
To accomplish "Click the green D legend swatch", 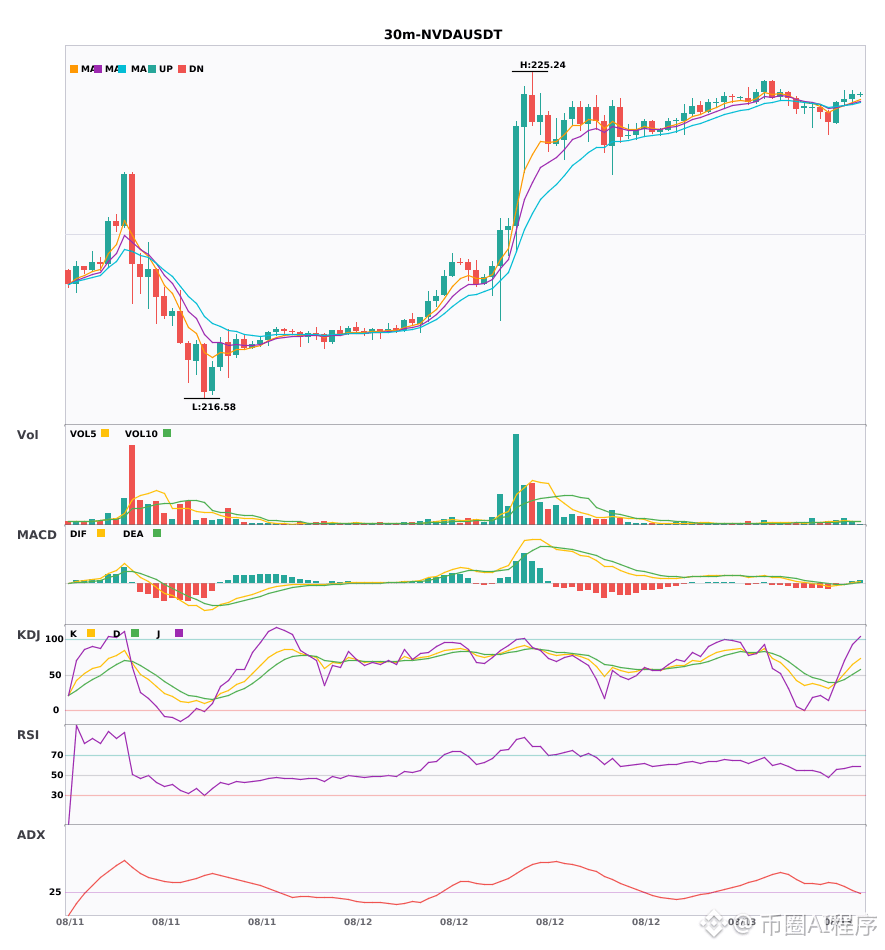I will tap(135, 633).
